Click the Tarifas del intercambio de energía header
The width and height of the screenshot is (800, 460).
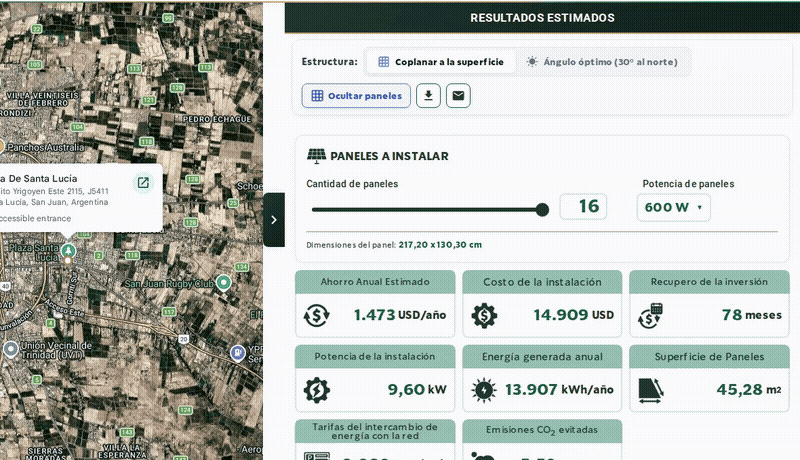[x=375, y=431]
